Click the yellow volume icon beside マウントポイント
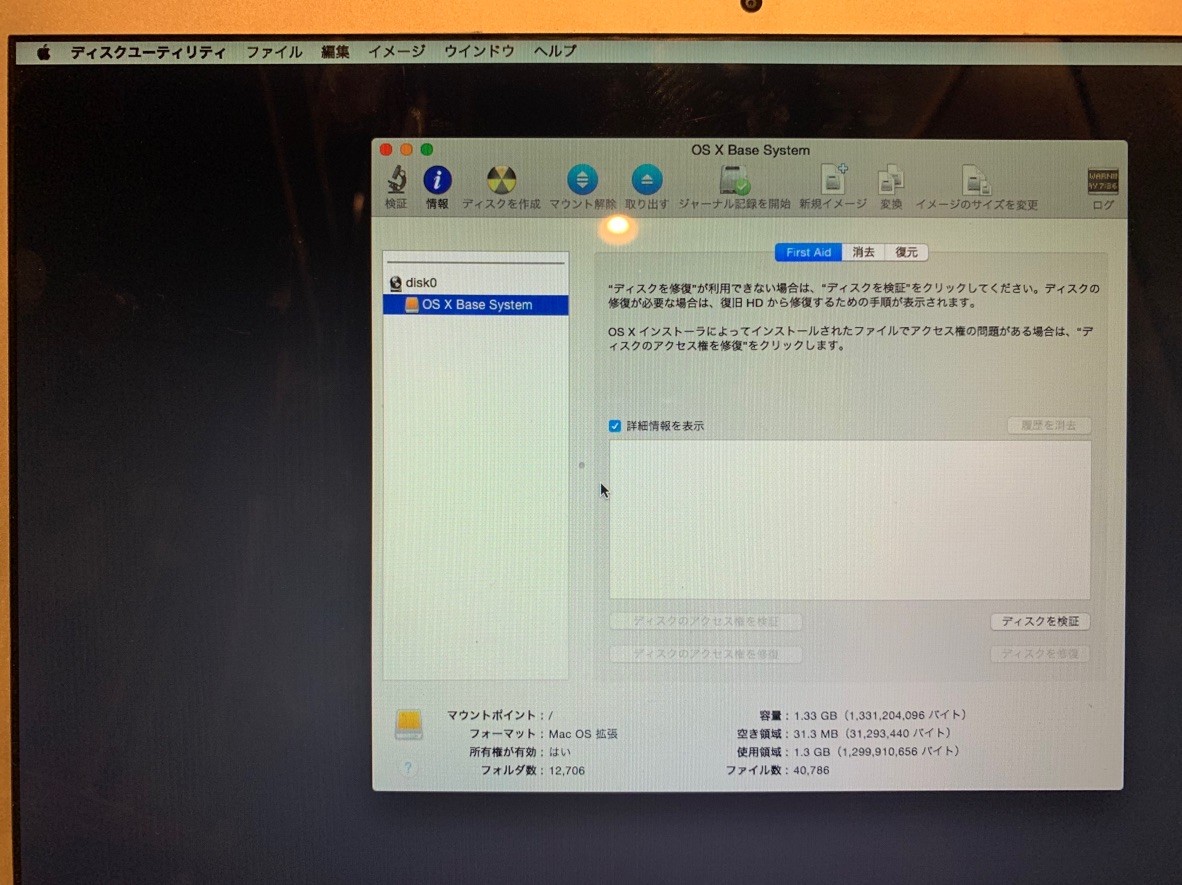 [x=409, y=724]
